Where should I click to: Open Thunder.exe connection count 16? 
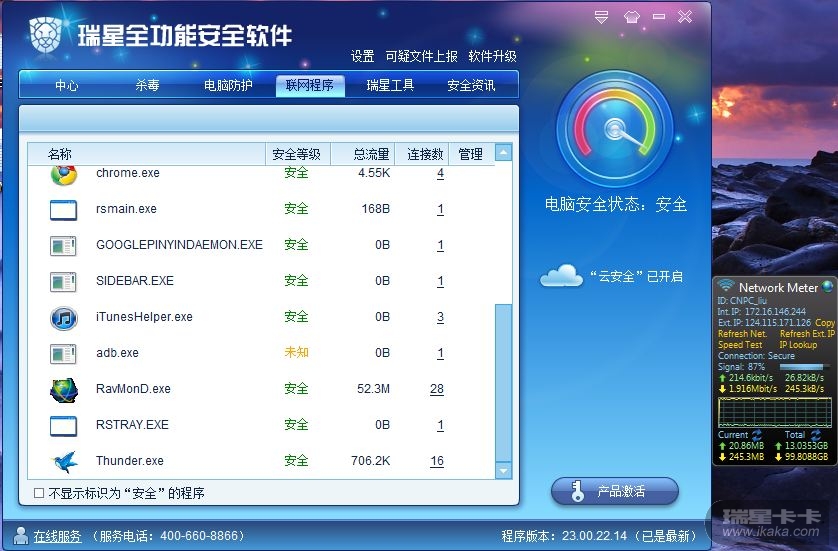(x=437, y=461)
